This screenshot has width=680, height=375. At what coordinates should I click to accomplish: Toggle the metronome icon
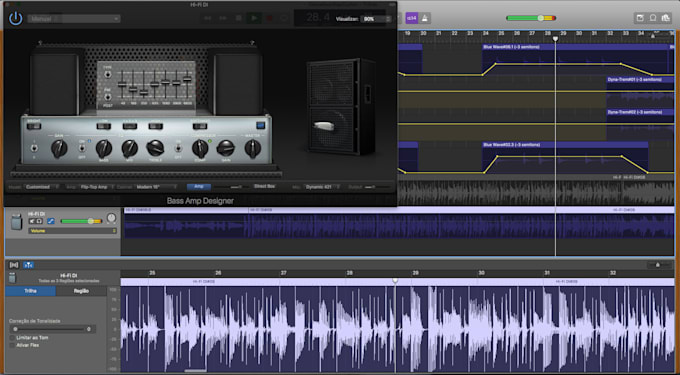pyautogui.click(x=425, y=18)
